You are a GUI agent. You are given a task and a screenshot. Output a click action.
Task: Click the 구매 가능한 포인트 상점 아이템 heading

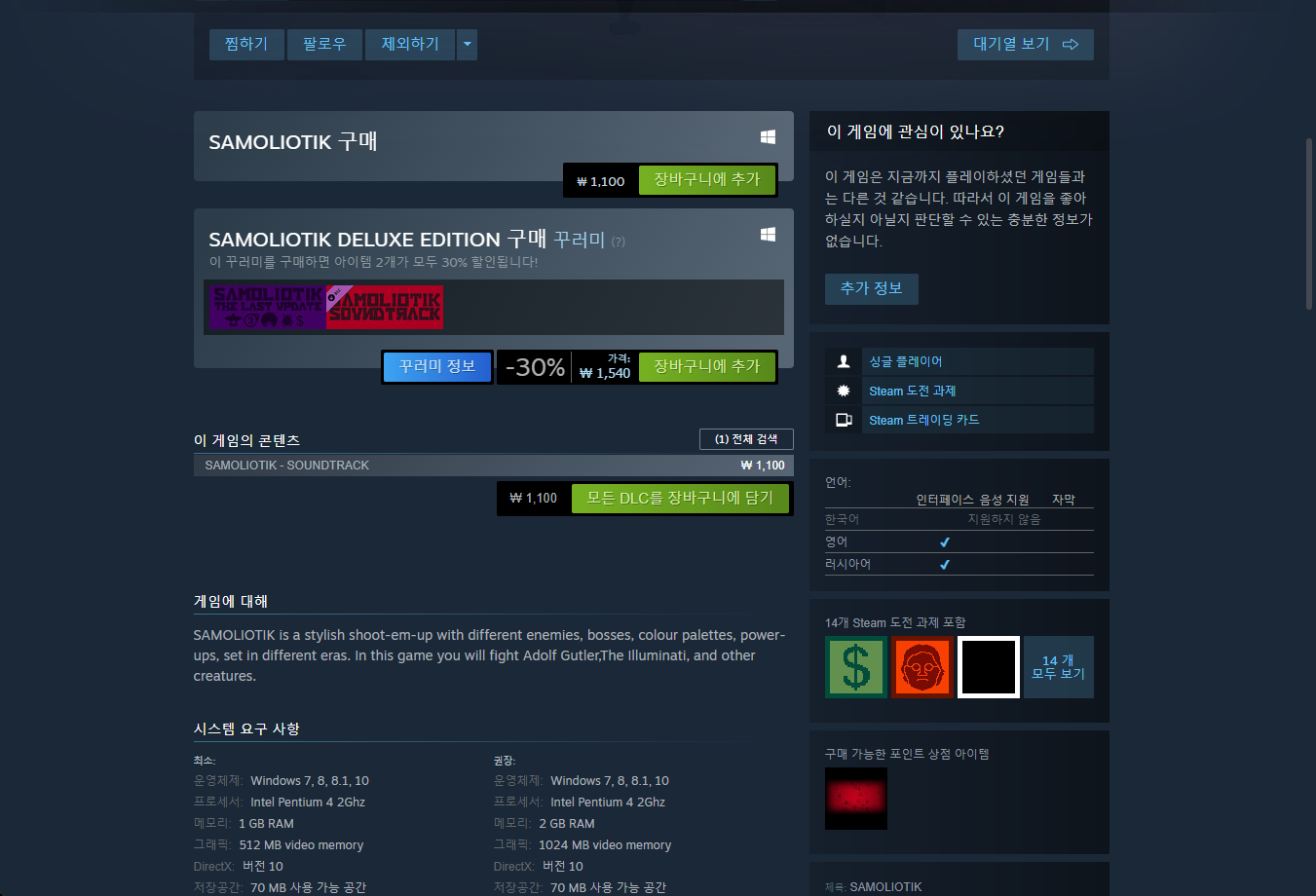[907, 754]
